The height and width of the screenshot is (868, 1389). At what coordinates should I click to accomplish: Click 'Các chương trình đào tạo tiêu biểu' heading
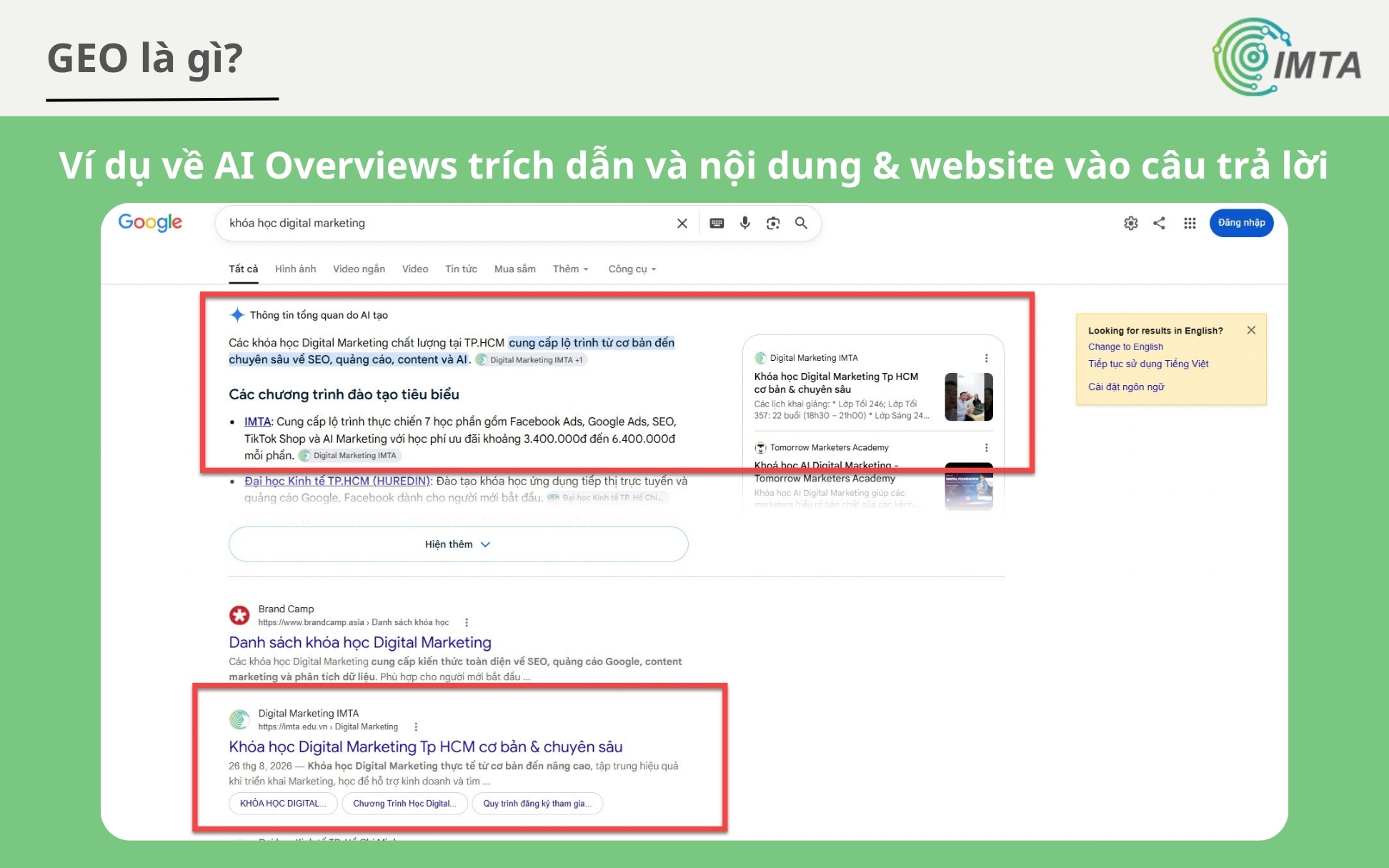[344, 394]
